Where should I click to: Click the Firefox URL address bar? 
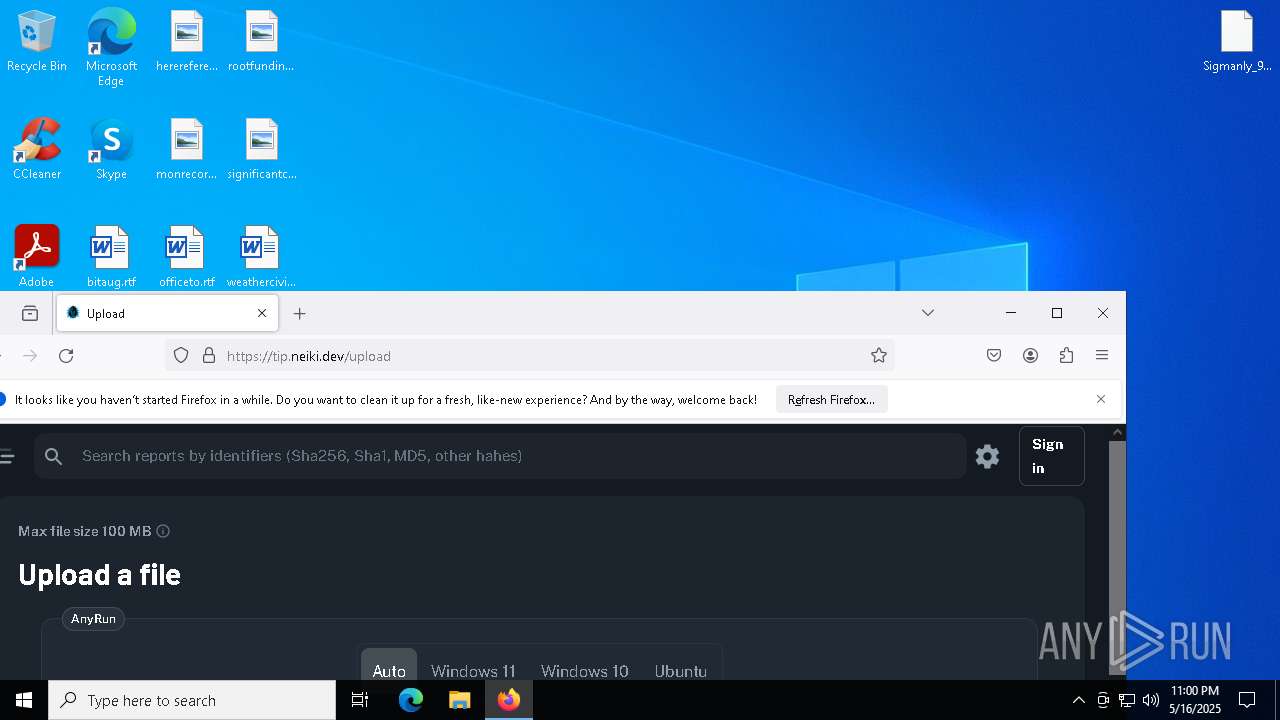click(x=530, y=356)
